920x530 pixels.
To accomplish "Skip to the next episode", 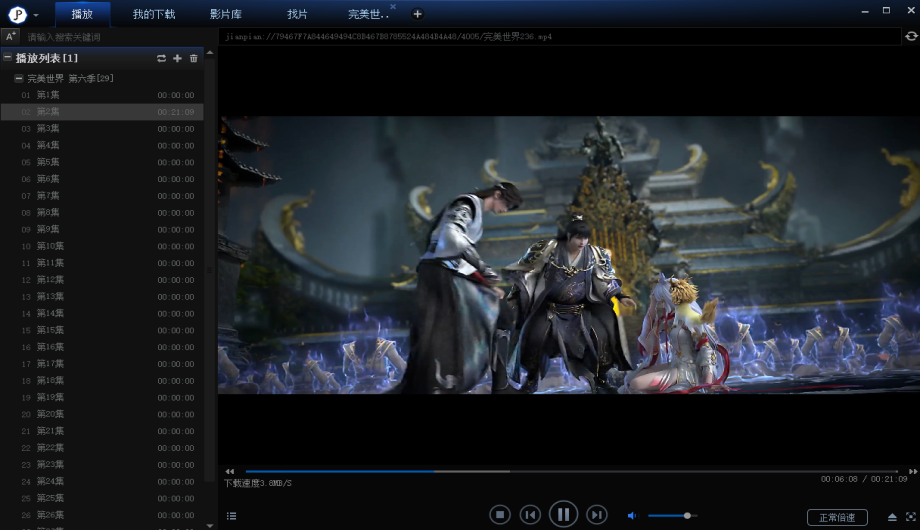I will coord(597,515).
